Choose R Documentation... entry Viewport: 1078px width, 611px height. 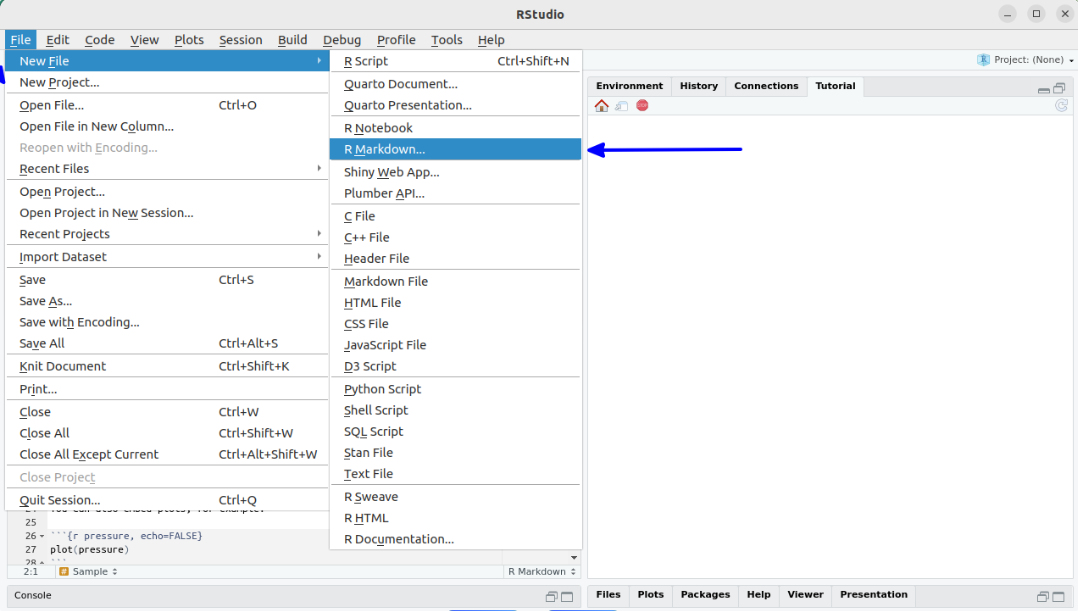[455, 540]
